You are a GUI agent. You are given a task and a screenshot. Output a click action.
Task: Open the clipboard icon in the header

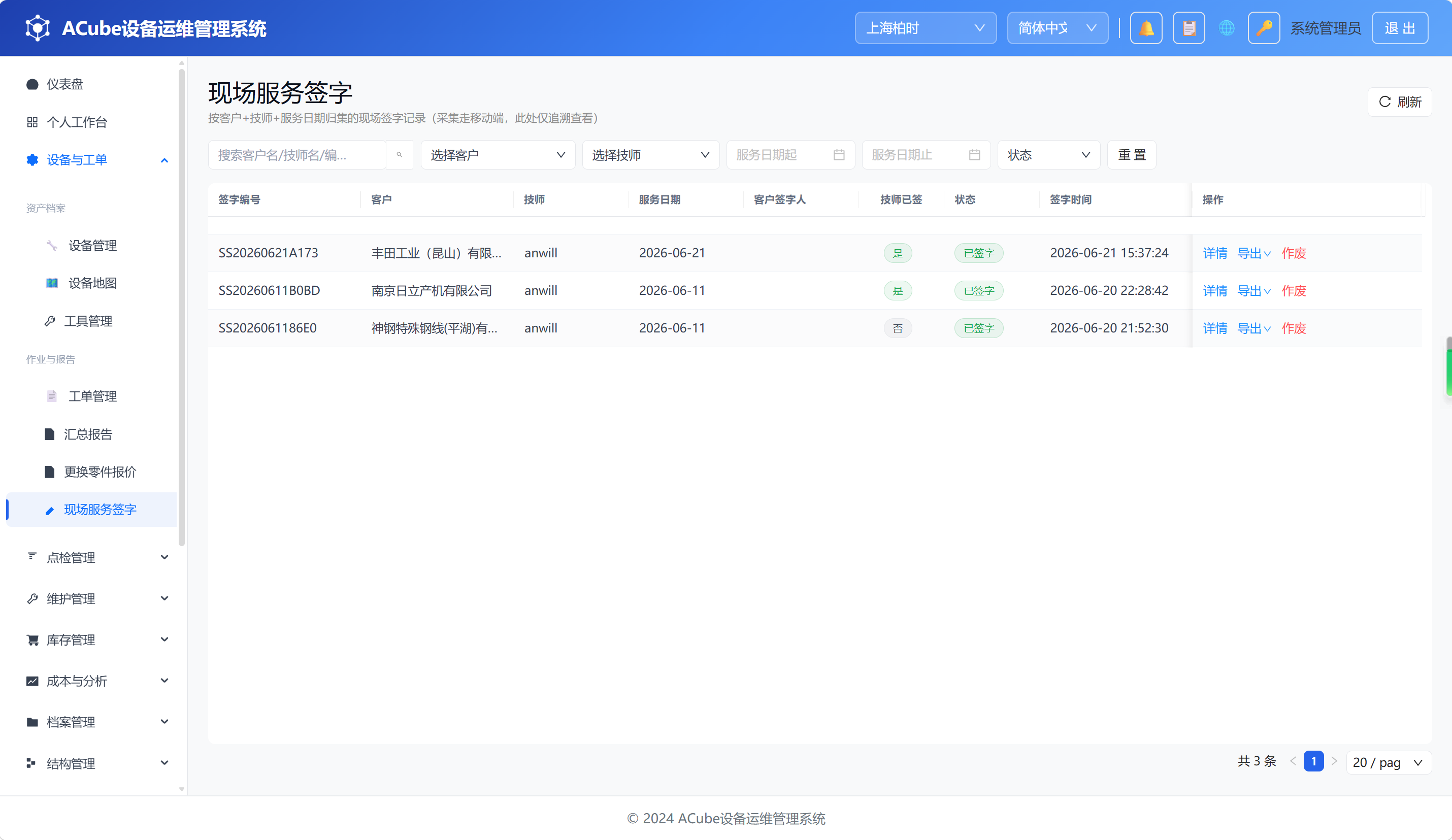[1189, 27]
